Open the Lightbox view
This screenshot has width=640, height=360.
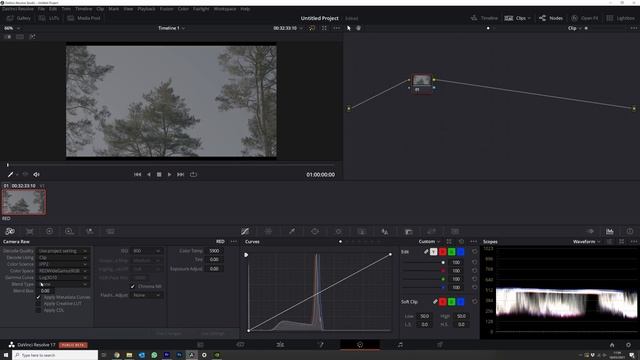[620, 18]
